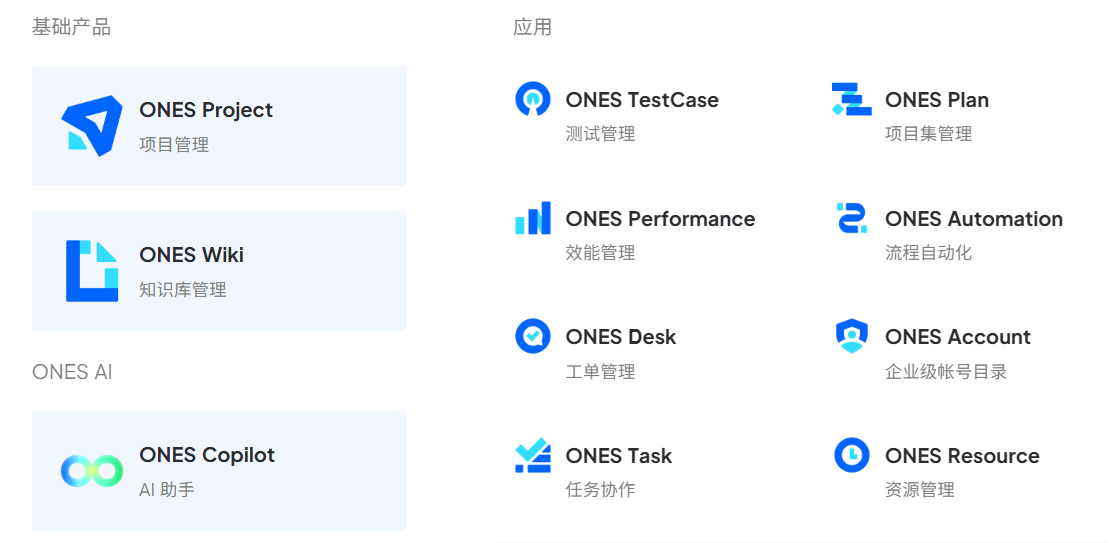Click the ONES Resource clock icon

coord(851,455)
